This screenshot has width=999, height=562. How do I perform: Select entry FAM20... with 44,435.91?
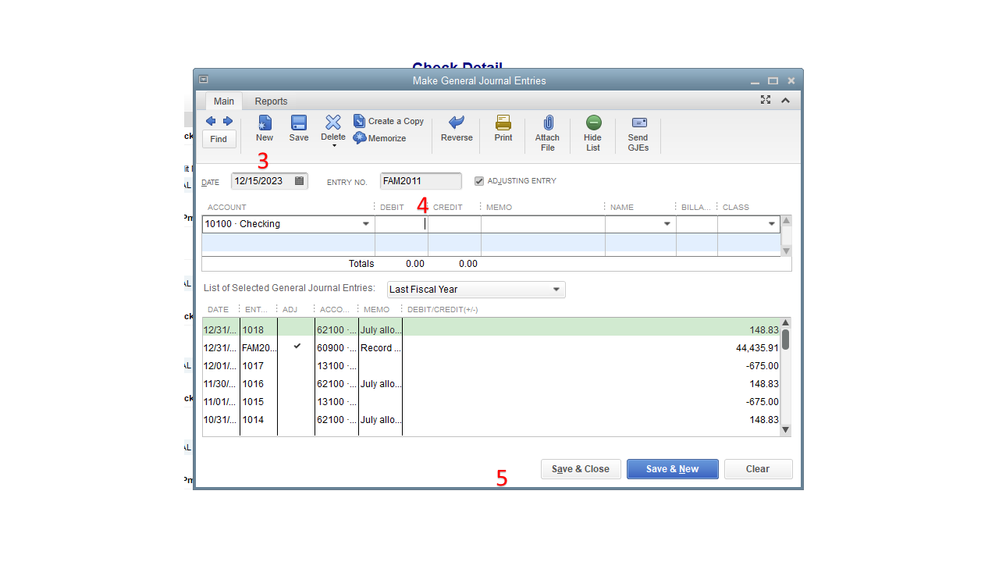pyautogui.click(x=491, y=348)
